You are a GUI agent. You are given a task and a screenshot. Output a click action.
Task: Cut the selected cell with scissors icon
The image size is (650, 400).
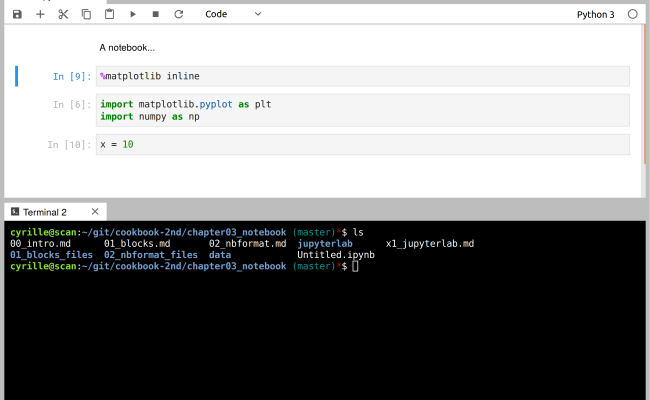tap(63, 15)
